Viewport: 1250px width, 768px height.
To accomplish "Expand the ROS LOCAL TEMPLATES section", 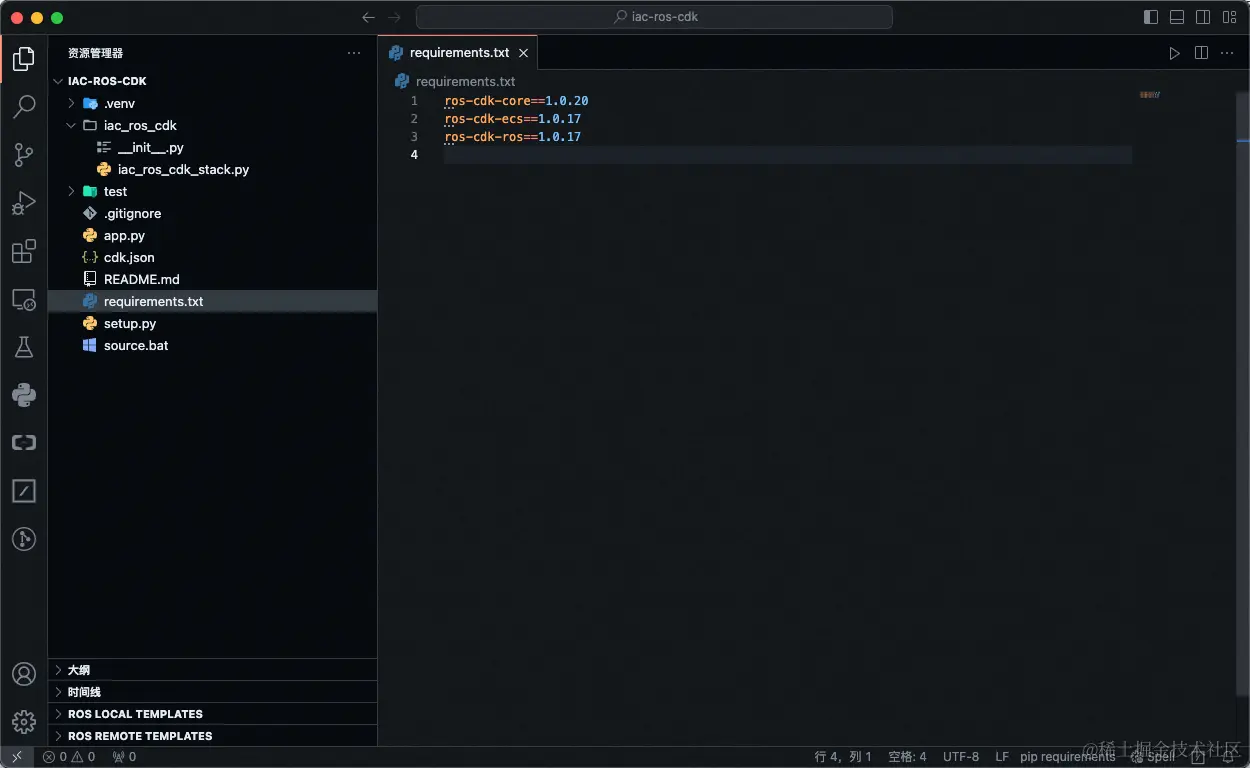I will tap(212, 714).
